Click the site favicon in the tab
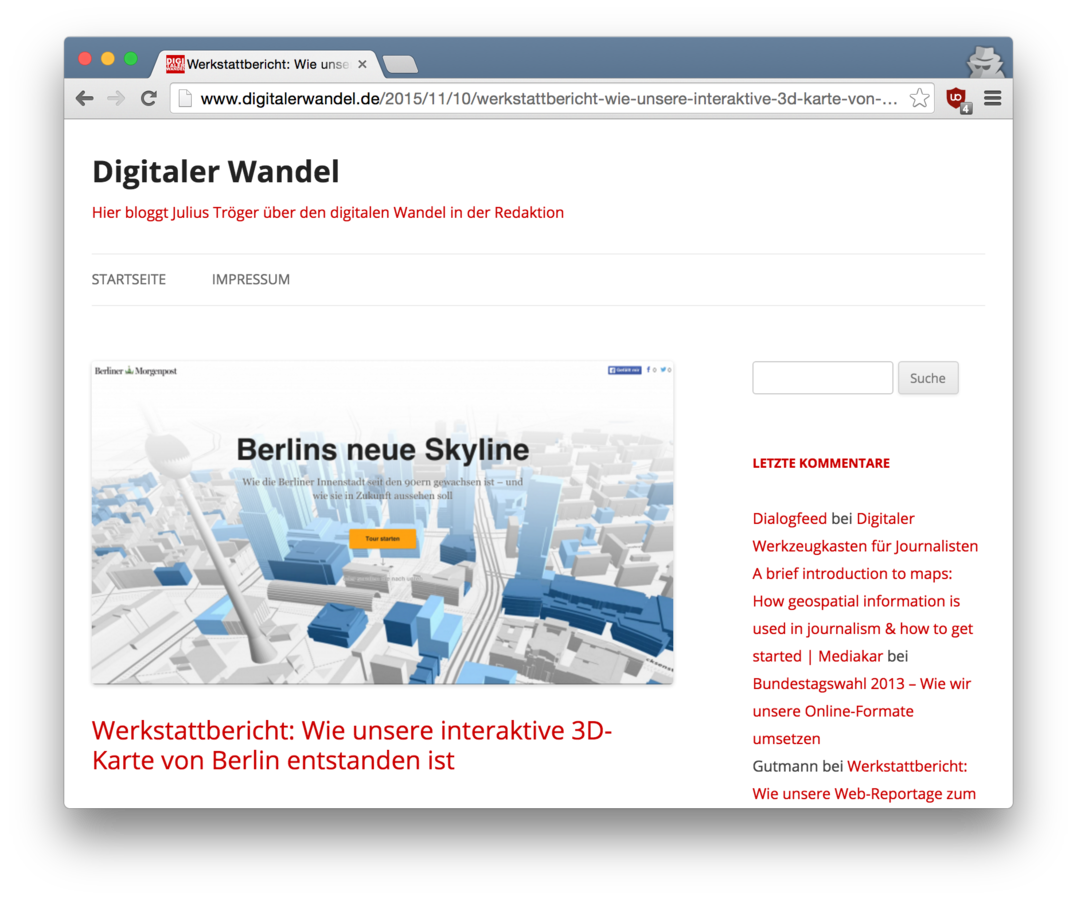1077x900 pixels. click(x=175, y=64)
